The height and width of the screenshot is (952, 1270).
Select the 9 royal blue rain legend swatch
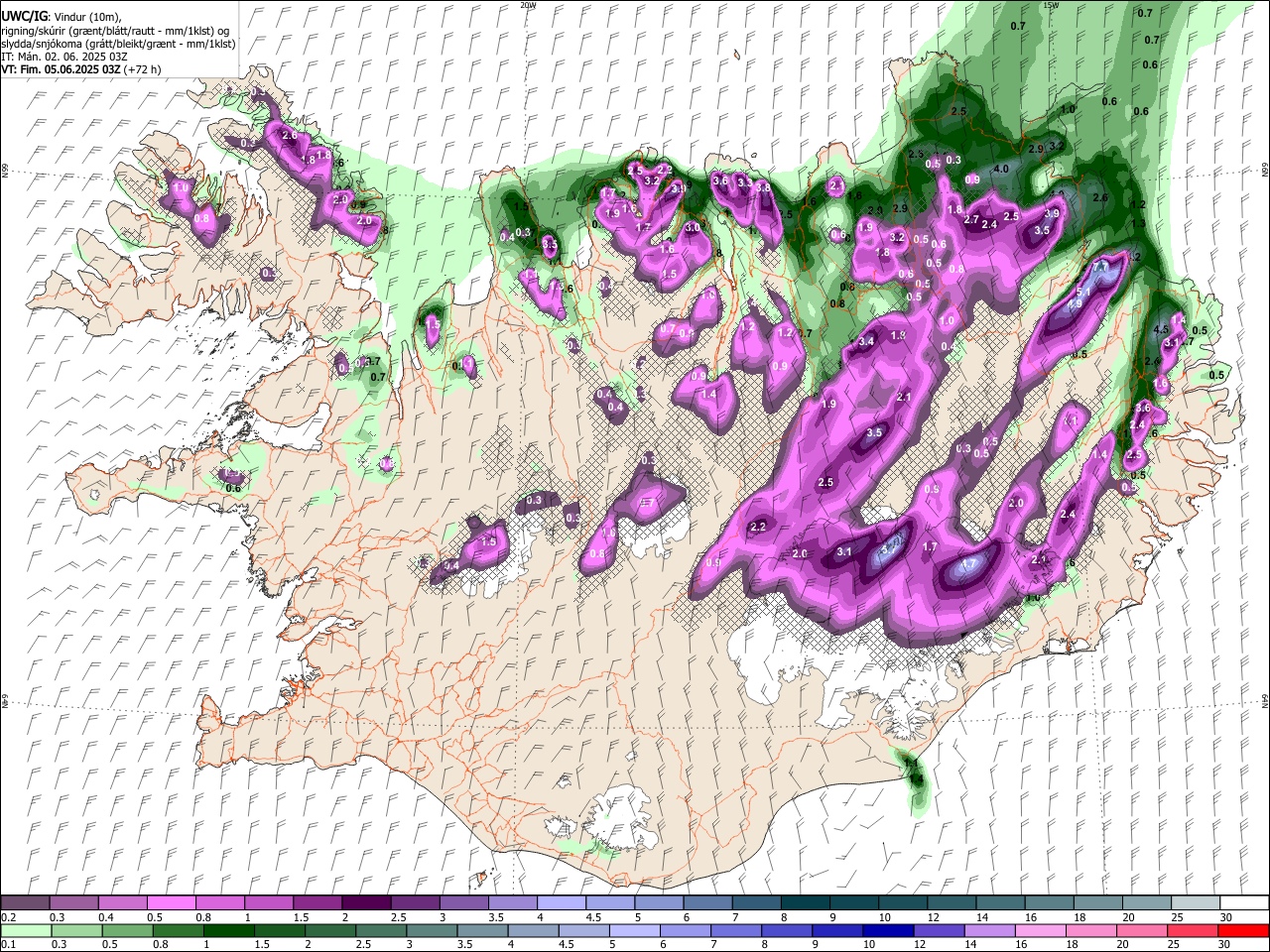[837, 930]
